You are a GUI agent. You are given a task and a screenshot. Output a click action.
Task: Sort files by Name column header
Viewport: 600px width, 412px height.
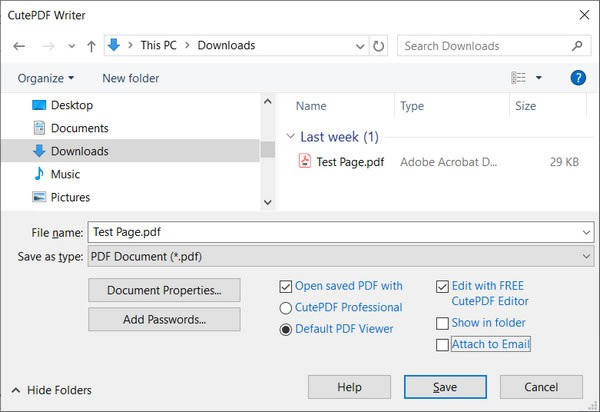pos(311,105)
